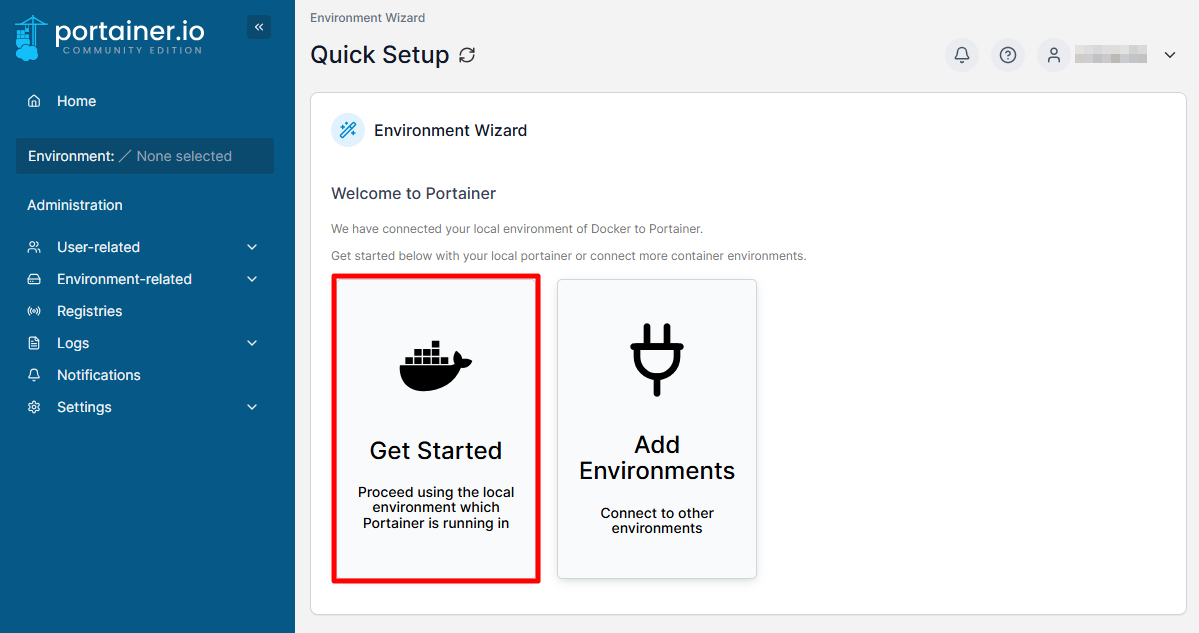Click the Quick Setup page title
1199x633 pixels.
tap(380, 55)
